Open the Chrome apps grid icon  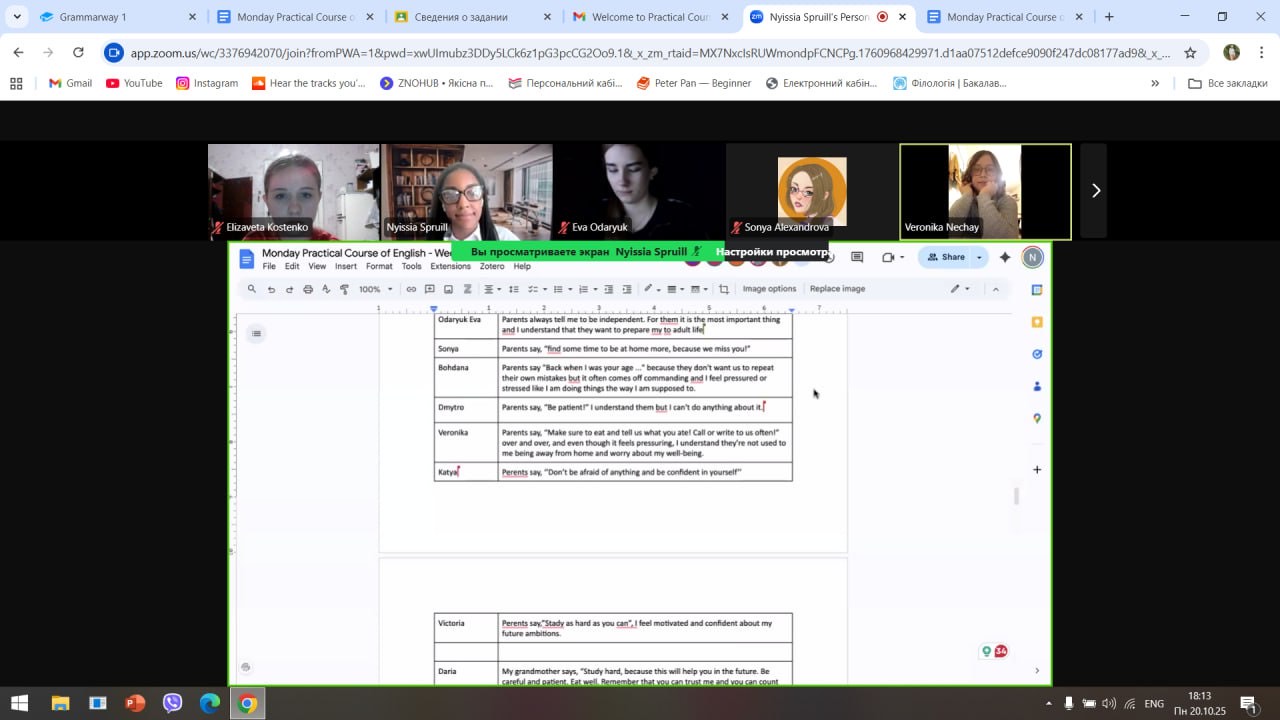[x=16, y=83]
